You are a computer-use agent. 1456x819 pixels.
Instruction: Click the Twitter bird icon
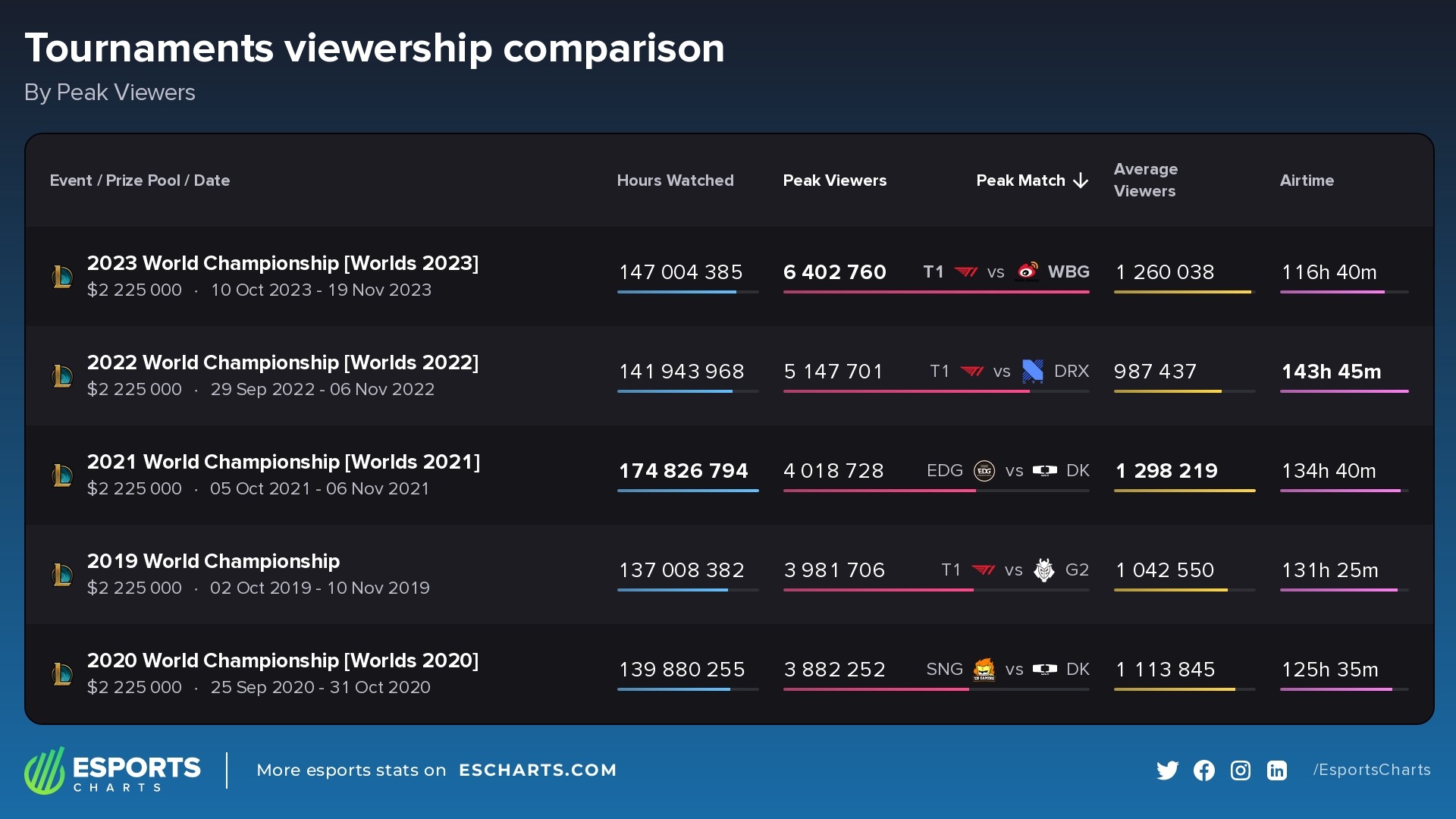click(x=1167, y=770)
